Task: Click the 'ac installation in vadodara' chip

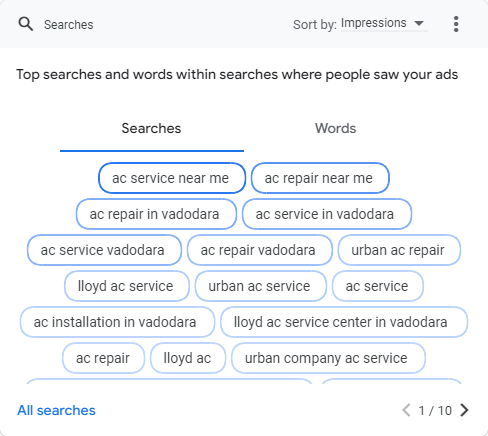Action: coord(117,322)
